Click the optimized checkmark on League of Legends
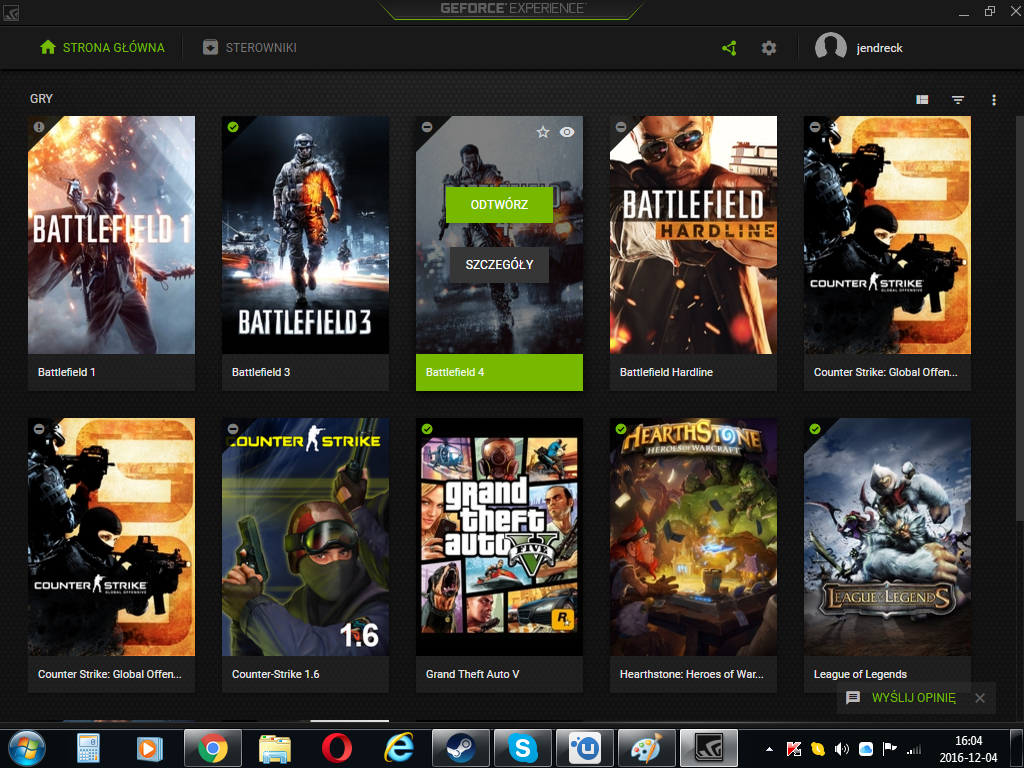 (815, 429)
